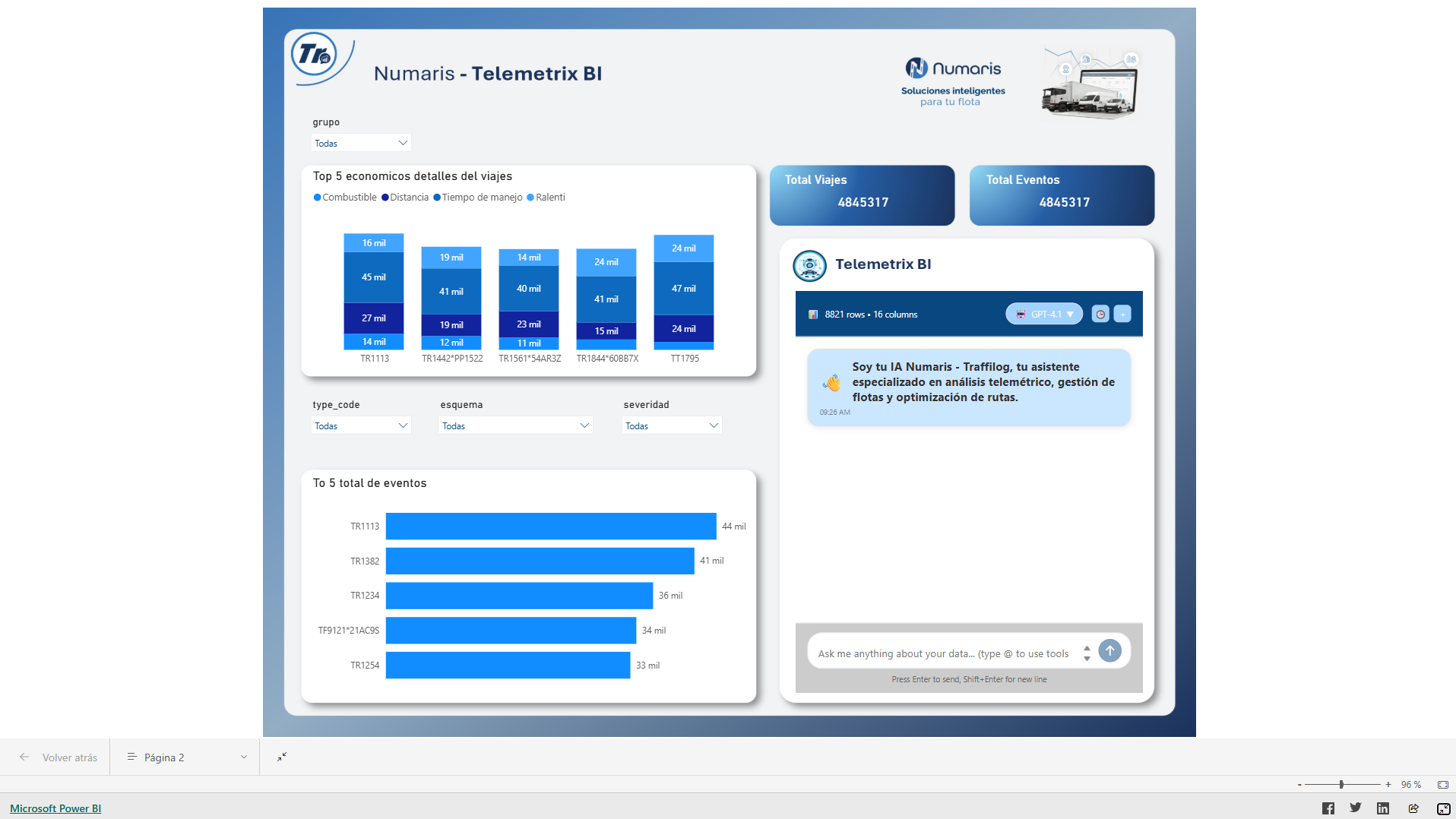Share report to Twitter
Image resolution: width=1456 pixels, height=819 pixels.
[x=1355, y=808]
